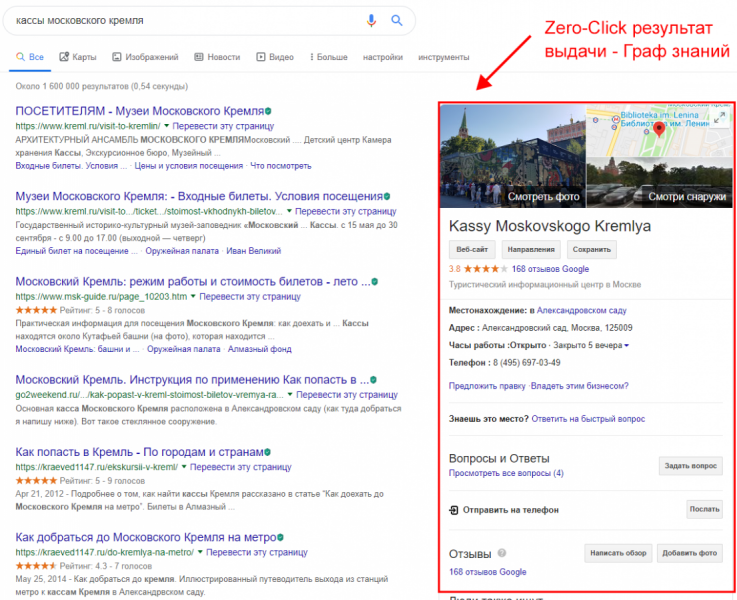737x600 pixels.
Task: Open the 168 отзывов Google link beside the star rating
Action: pos(550,269)
